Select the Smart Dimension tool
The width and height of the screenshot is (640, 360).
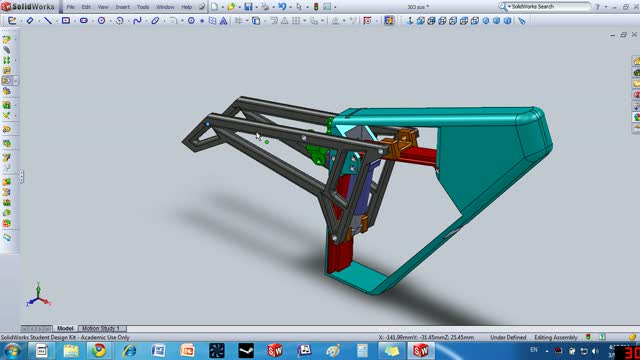click(30, 20)
